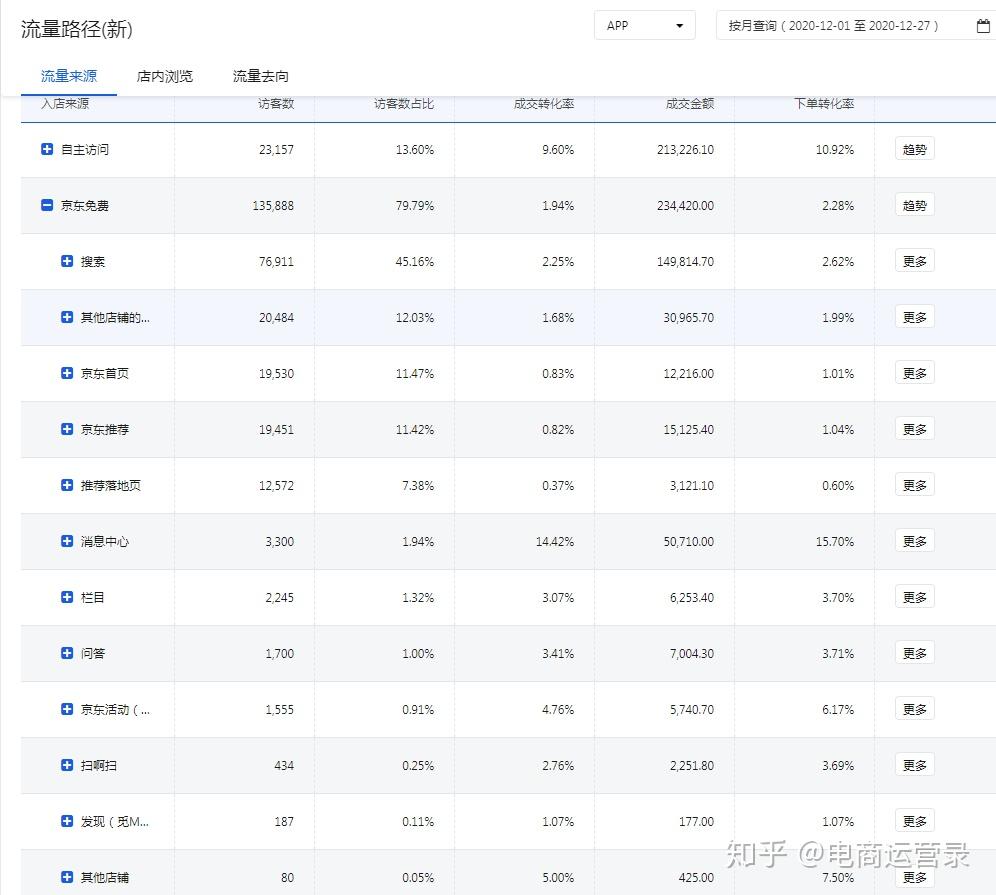
Task: Click 更多 button in 栏目 row
Action: (x=915, y=597)
